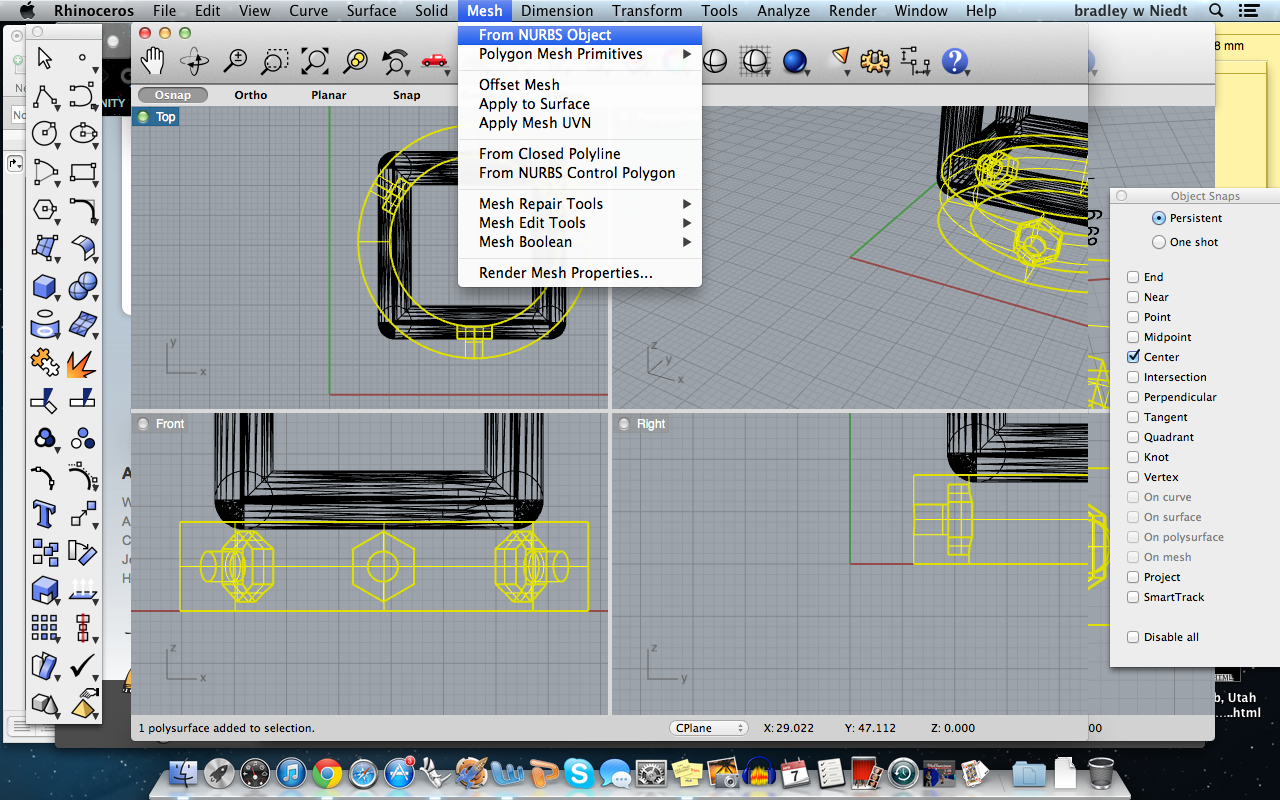Click the red car view icon

pos(434,60)
